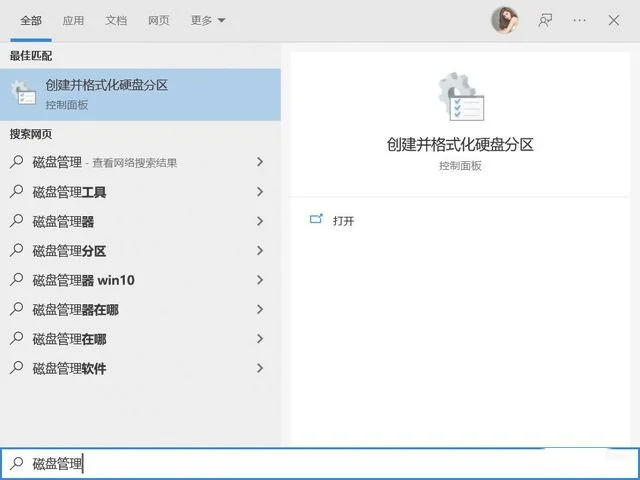Image resolution: width=640 pixels, height=480 pixels.
Task: Expand arrow beside 磁盘管理工具
Action: tap(260, 191)
